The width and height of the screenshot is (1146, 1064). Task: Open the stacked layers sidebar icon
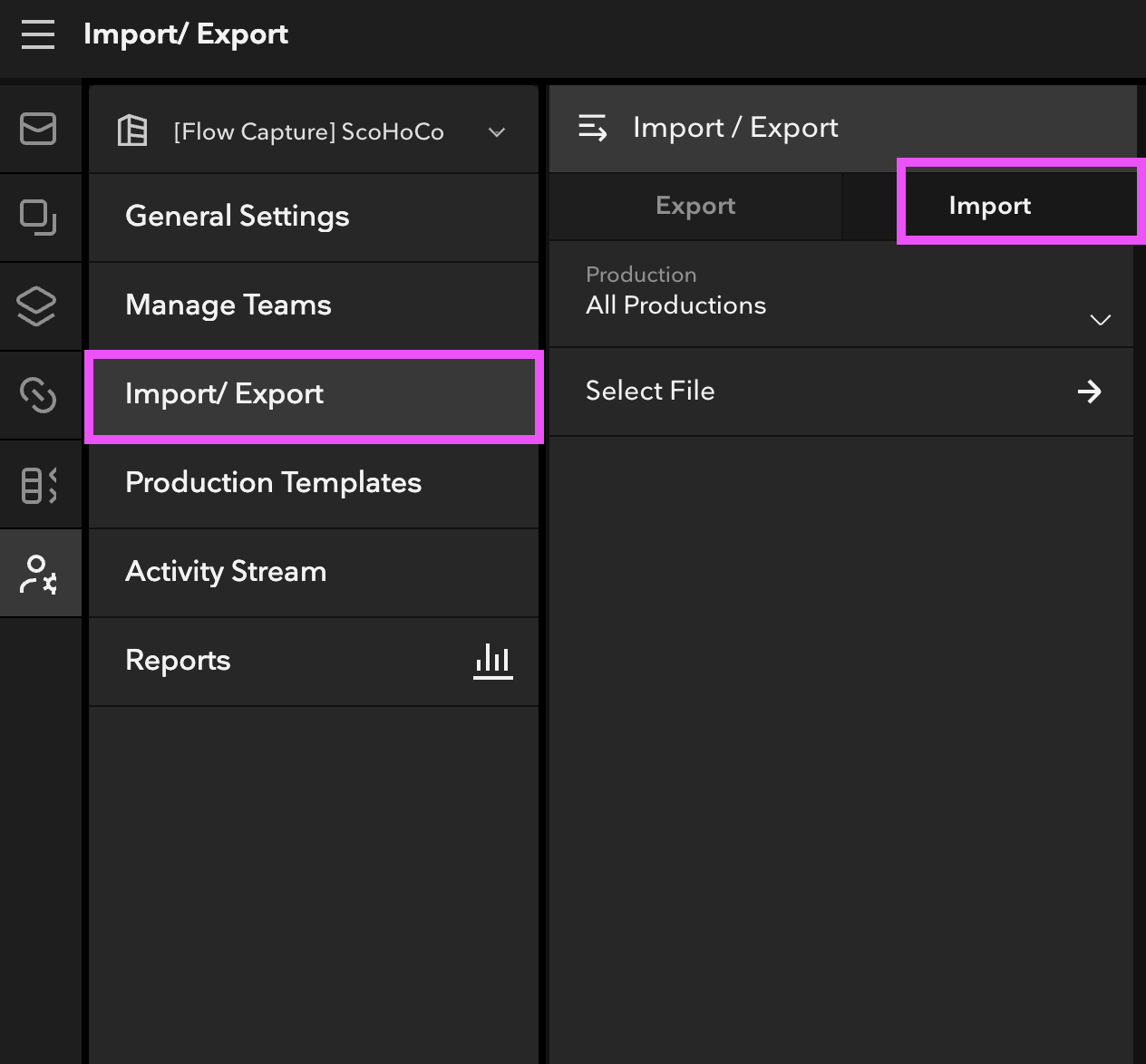38,306
